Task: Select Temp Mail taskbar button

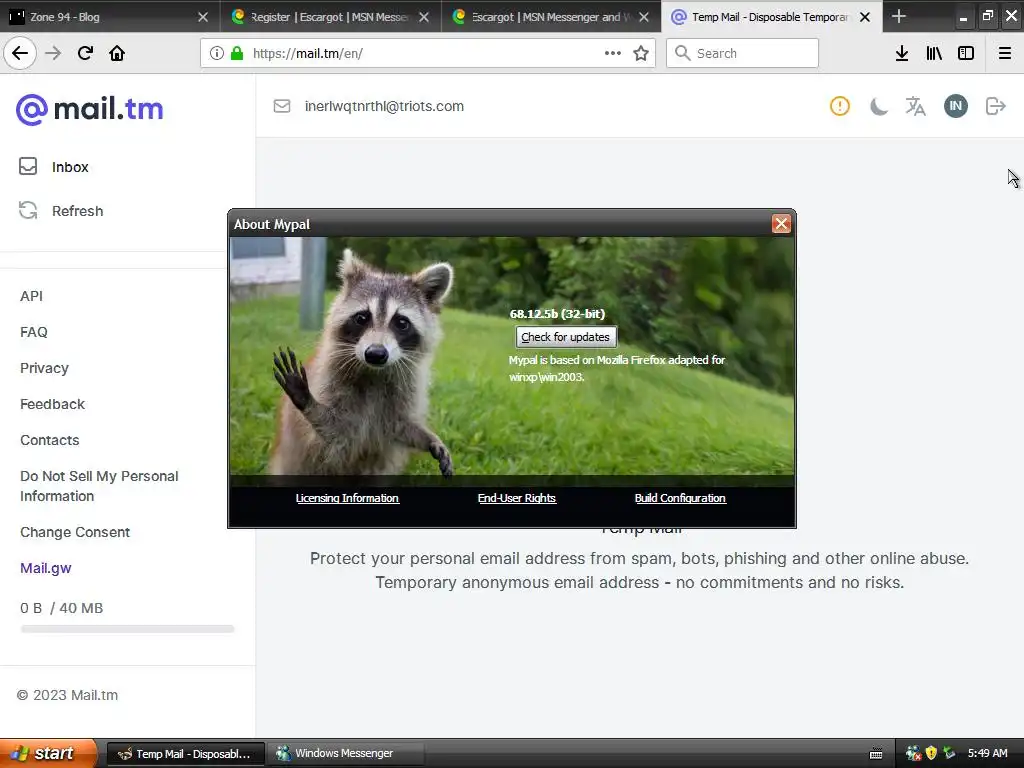Action: coord(185,754)
